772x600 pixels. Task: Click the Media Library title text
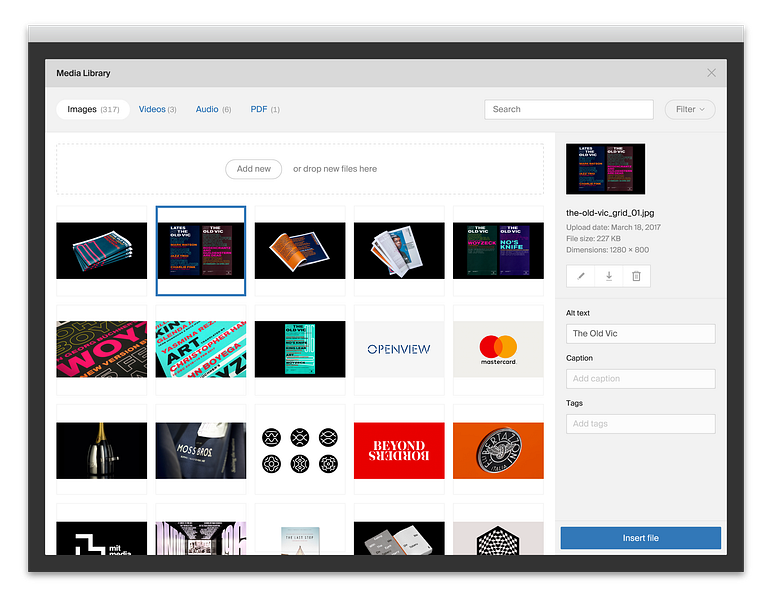83,73
